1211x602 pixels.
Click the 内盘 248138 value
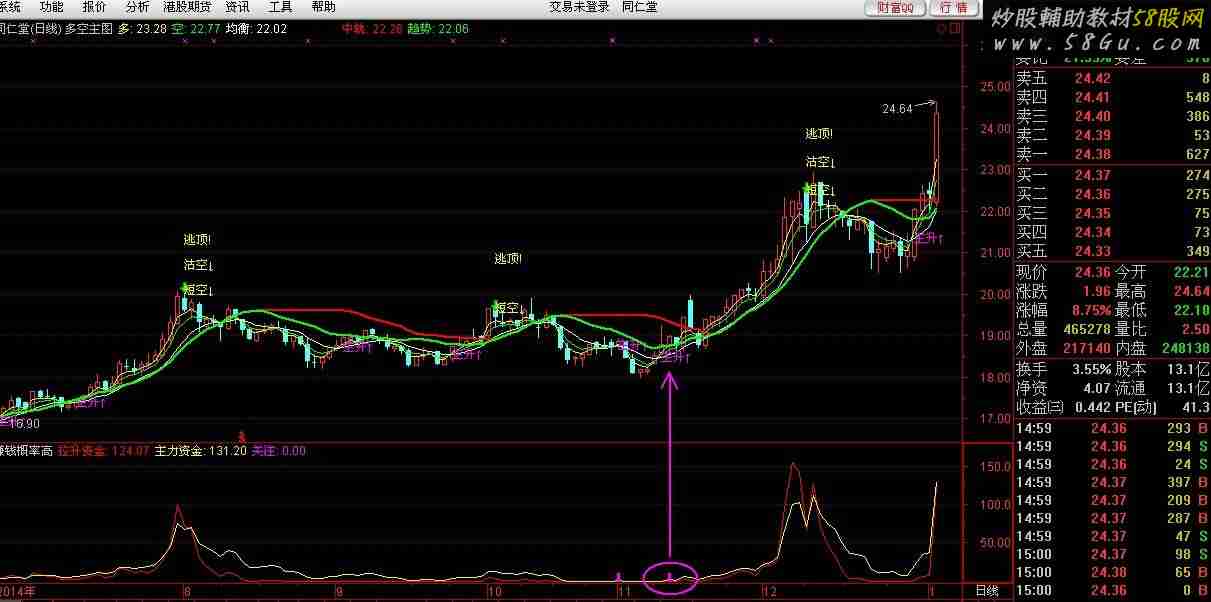point(1184,348)
